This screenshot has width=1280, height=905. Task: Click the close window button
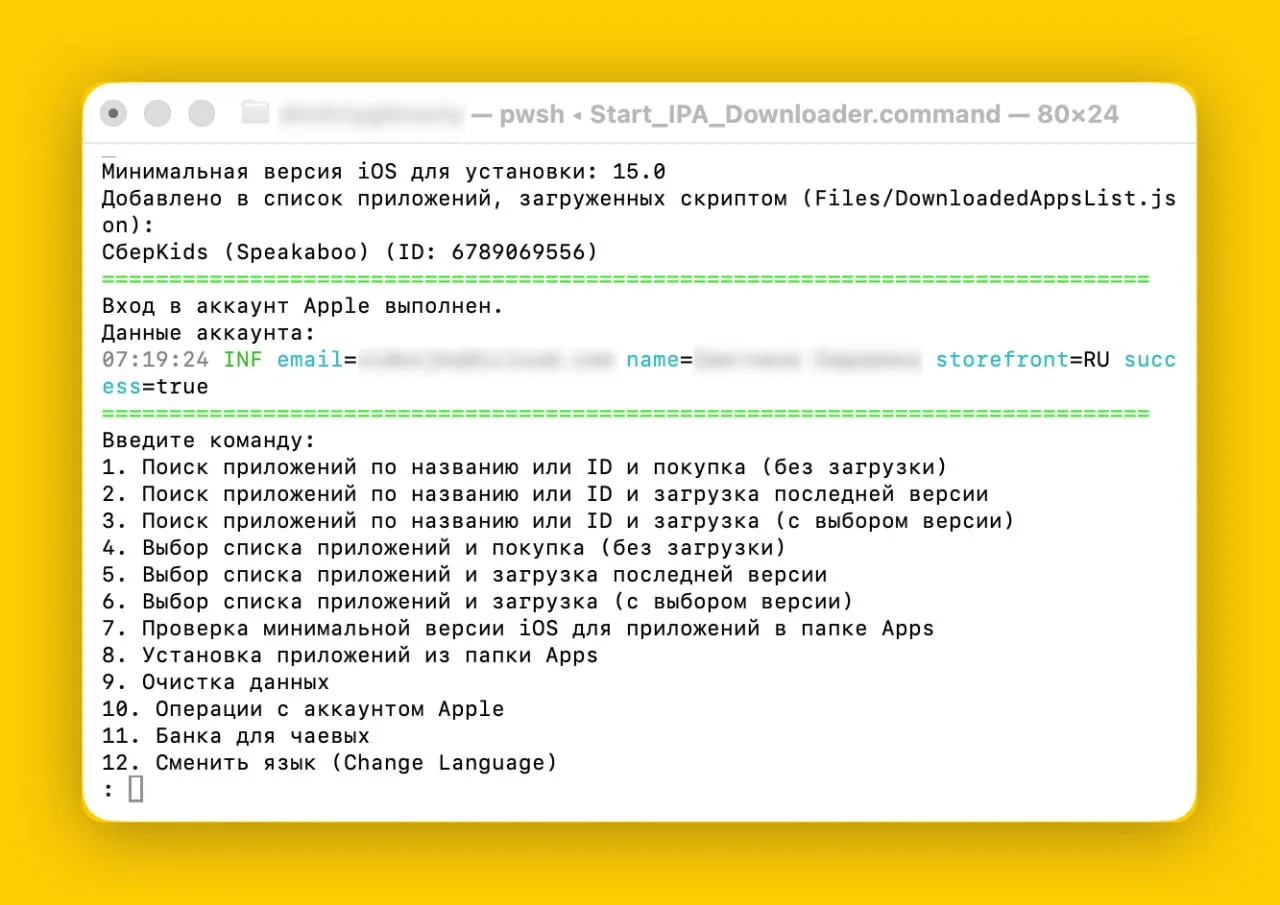point(114,114)
